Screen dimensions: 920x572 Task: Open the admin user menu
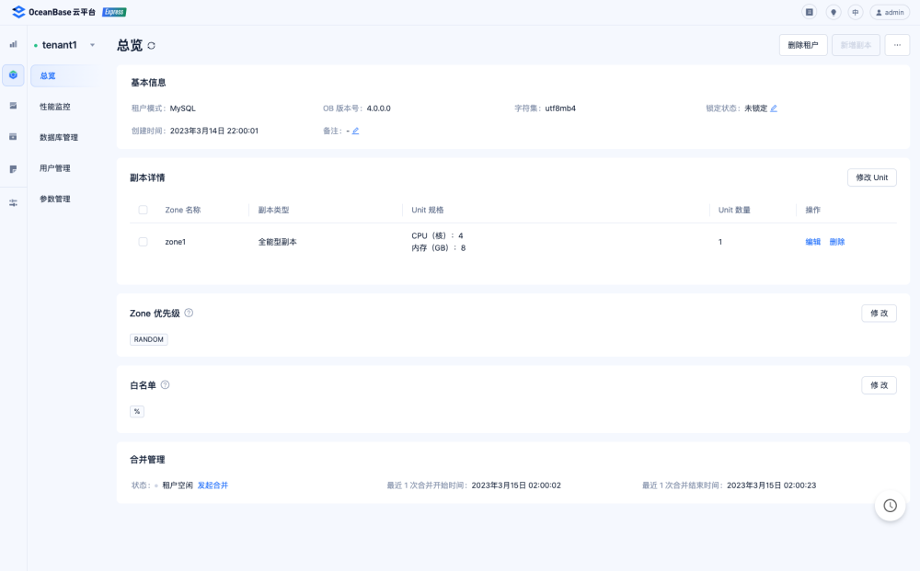click(889, 12)
